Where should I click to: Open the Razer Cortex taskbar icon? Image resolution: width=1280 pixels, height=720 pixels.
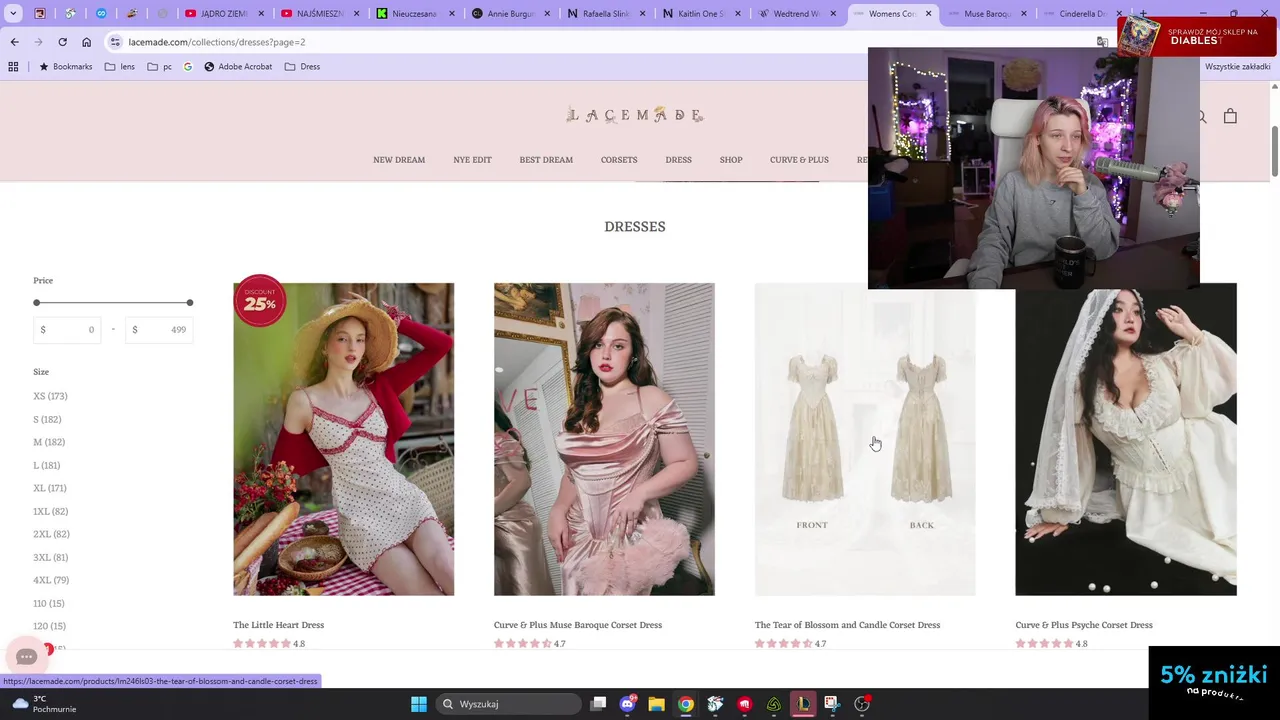point(774,704)
